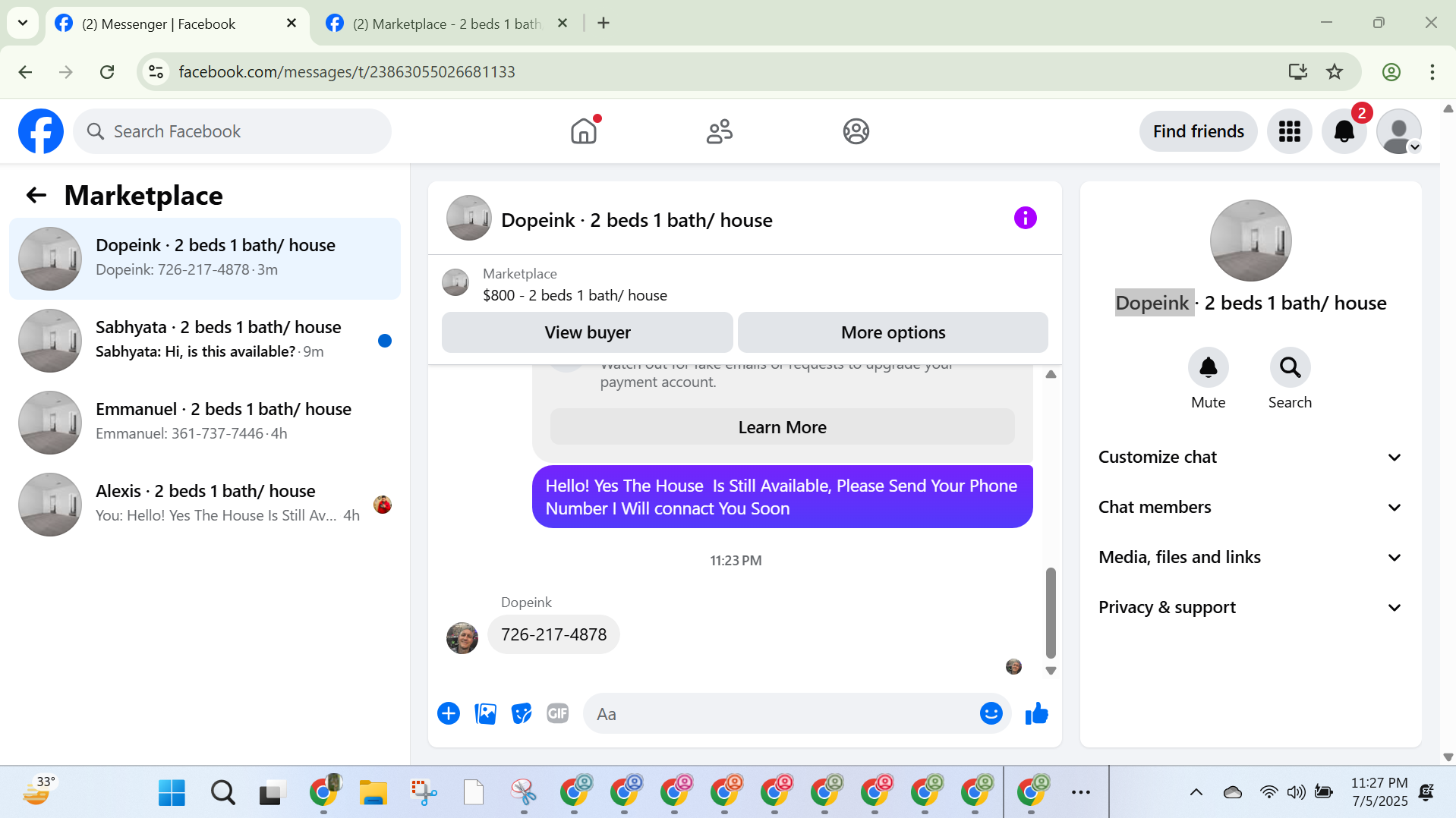Open taskbar overflow three dots

[x=1080, y=793]
